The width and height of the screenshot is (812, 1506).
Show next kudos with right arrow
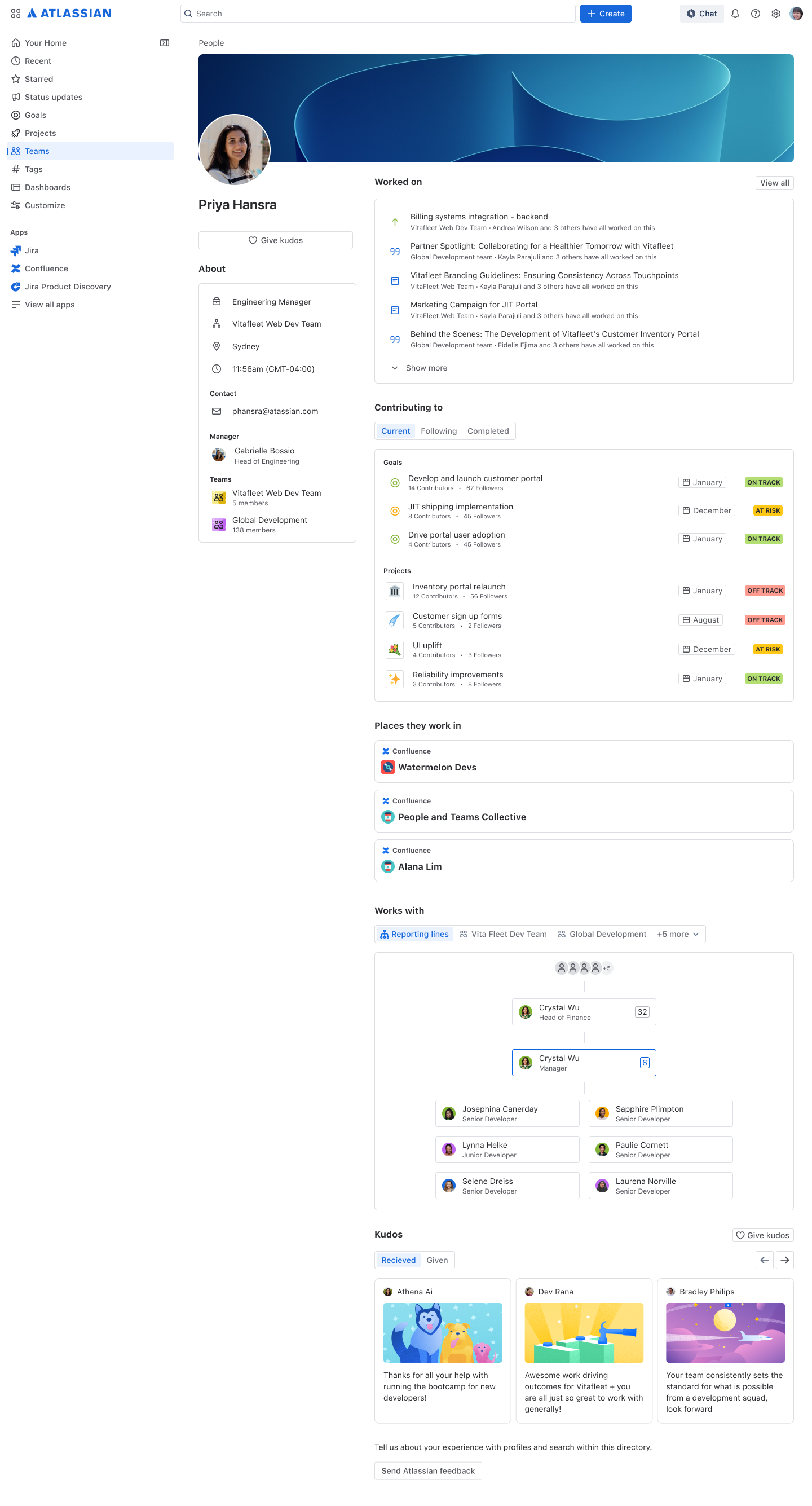(x=784, y=1260)
